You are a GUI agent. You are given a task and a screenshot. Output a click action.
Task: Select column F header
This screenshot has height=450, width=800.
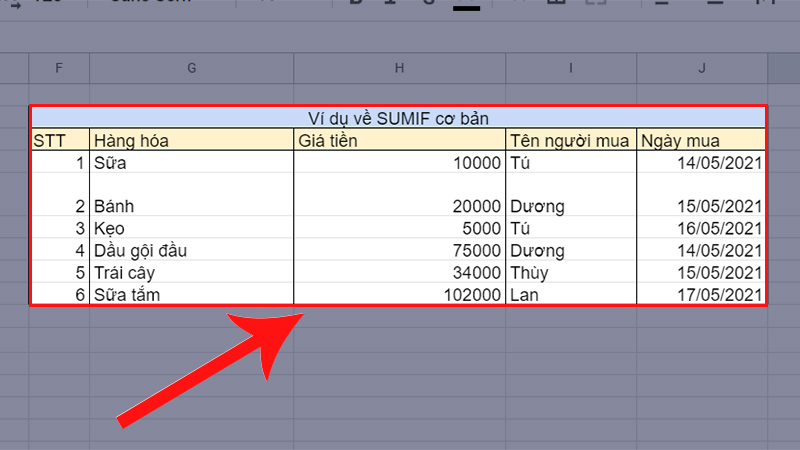(59, 68)
